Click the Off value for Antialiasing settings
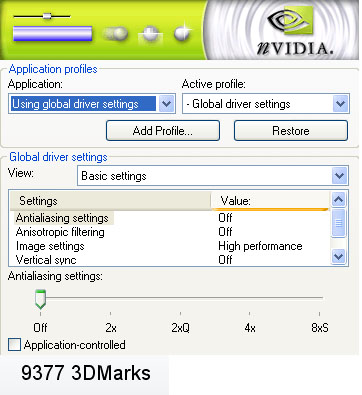 tap(225, 218)
